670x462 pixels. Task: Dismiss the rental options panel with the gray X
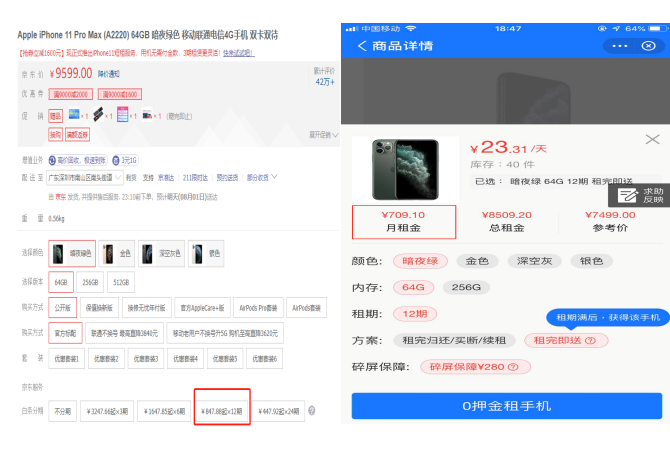(652, 139)
